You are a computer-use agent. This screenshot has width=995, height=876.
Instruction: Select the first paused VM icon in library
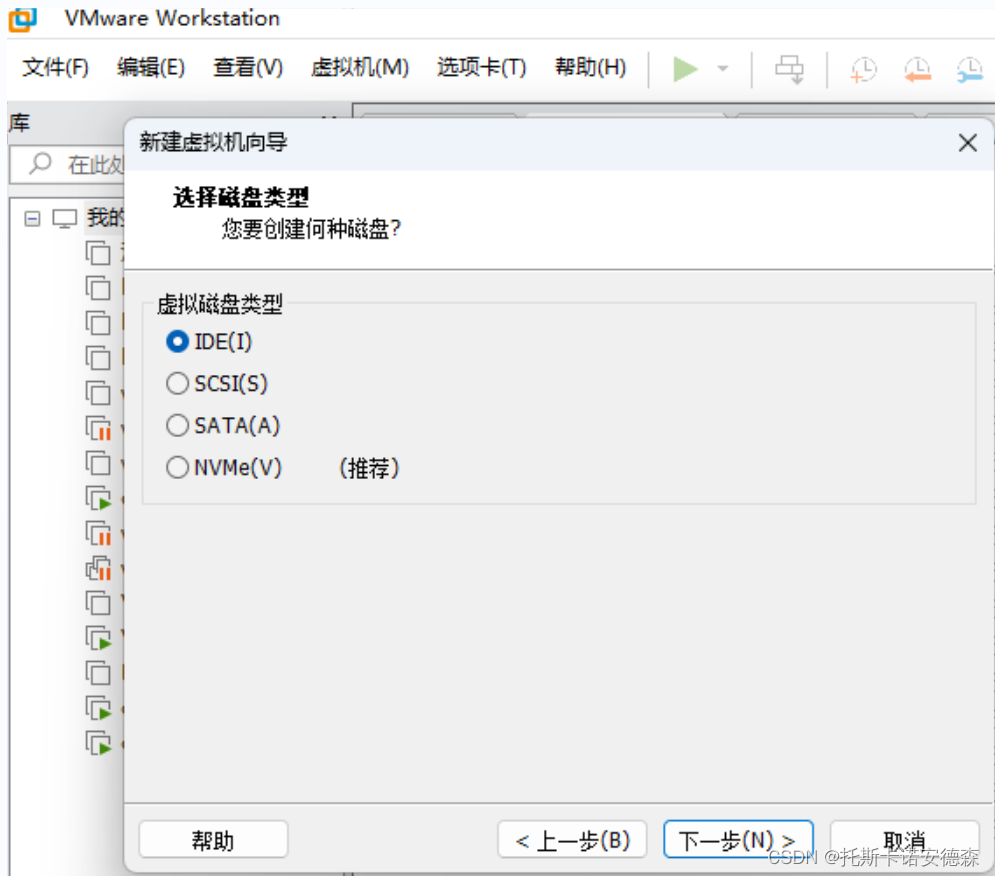pyautogui.click(x=98, y=428)
